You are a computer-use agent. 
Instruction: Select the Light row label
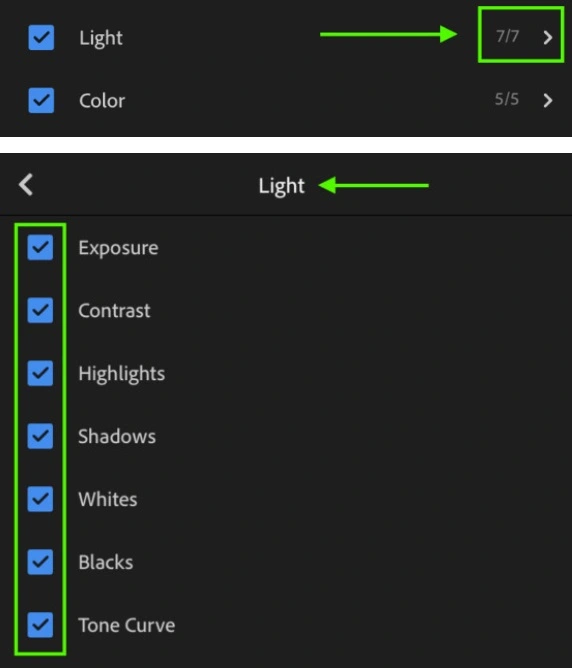pos(101,38)
